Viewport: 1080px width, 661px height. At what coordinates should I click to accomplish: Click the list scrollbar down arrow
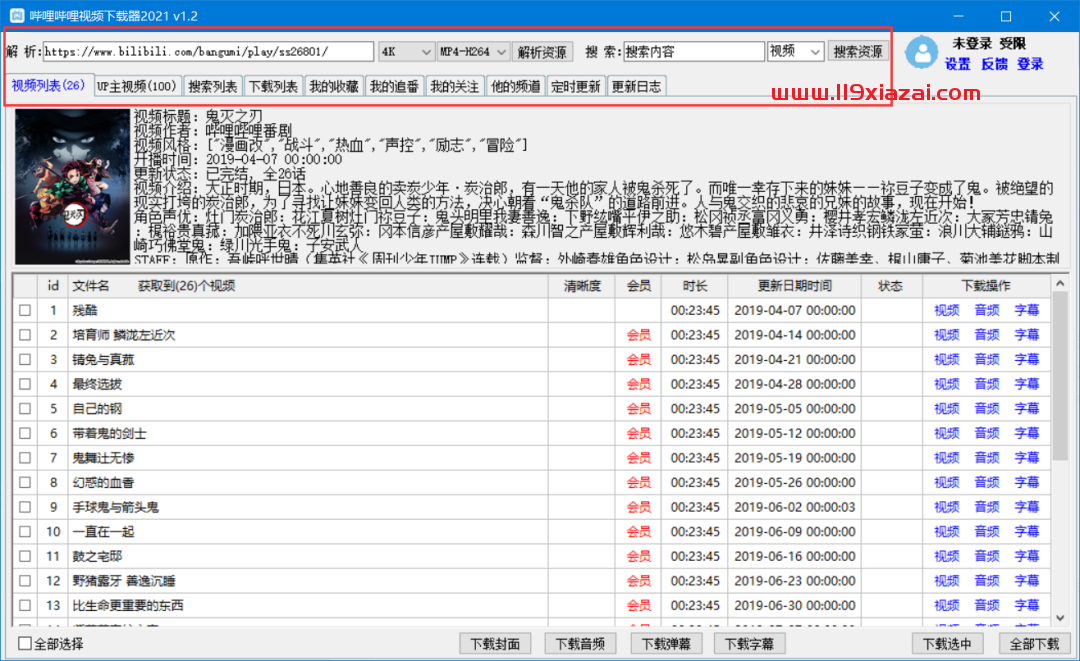pos(1060,618)
